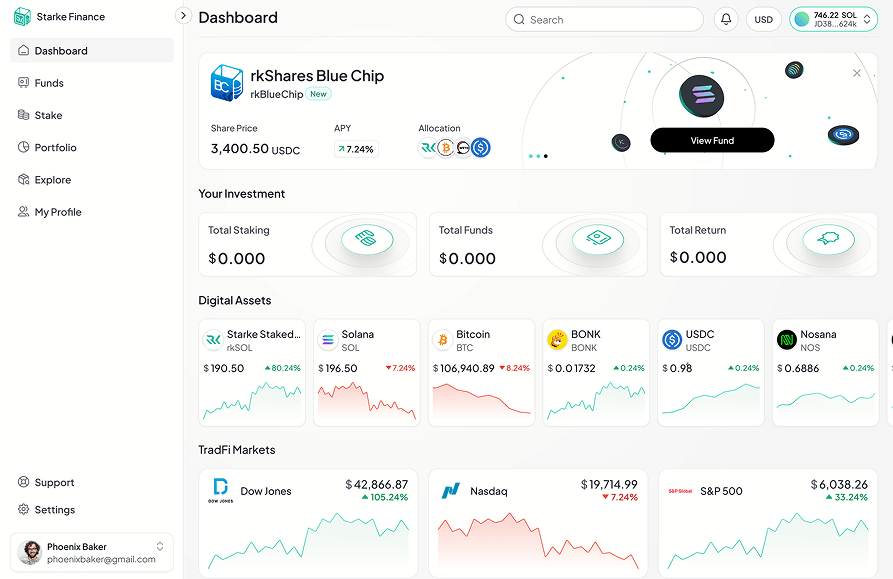Open the Dow Jones market chart
Screen dimensions: 893x579
tap(308, 541)
